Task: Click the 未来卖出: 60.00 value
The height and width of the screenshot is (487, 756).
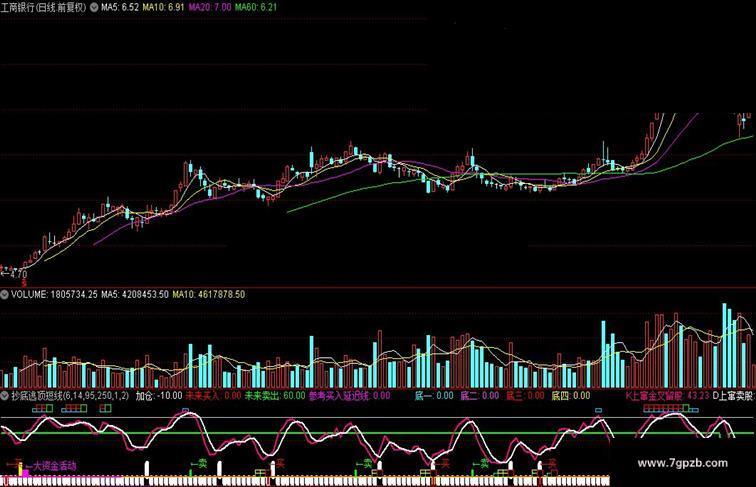Action: coord(275,396)
